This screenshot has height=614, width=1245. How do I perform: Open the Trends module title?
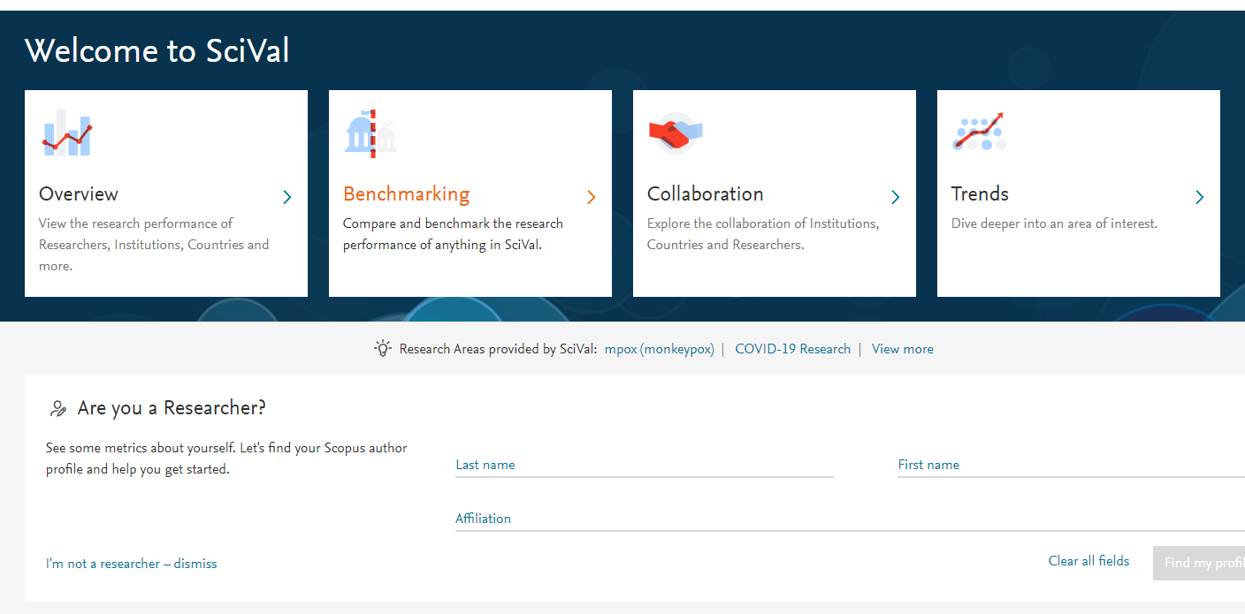coord(979,194)
